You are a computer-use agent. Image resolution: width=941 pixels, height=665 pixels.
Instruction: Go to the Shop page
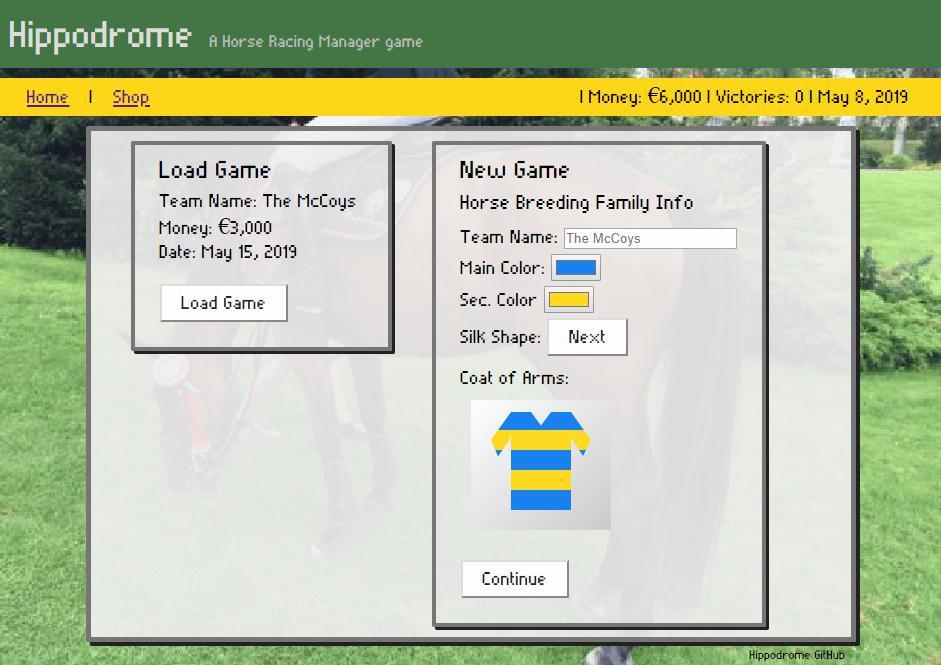(x=131, y=97)
